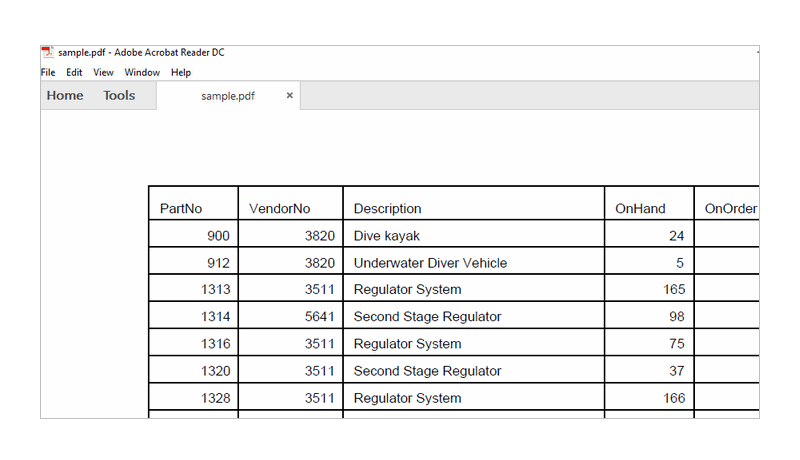The width and height of the screenshot is (800, 460).
Task: Click the OnHand value 165
Action: click(x=674, y=290)
